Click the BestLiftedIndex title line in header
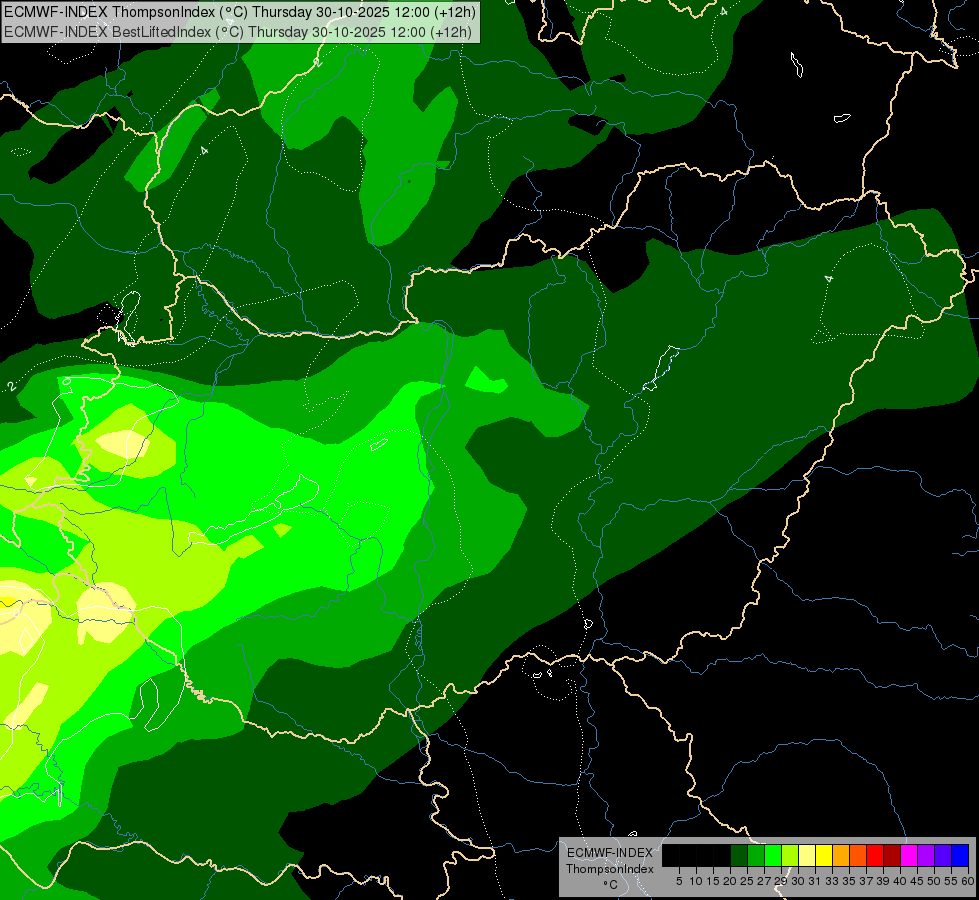The height and width of the screenshot is (900, 979). 238,32
